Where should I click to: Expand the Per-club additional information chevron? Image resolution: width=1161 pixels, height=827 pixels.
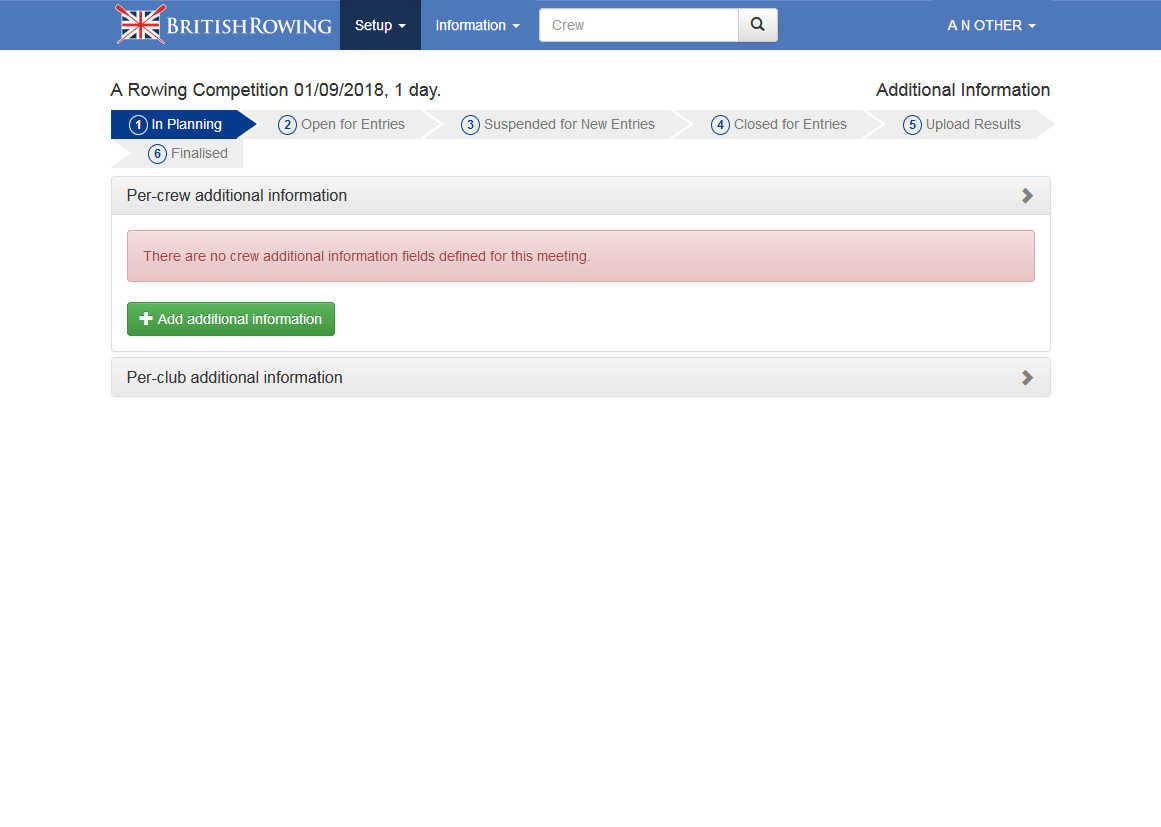point(1027,378)
